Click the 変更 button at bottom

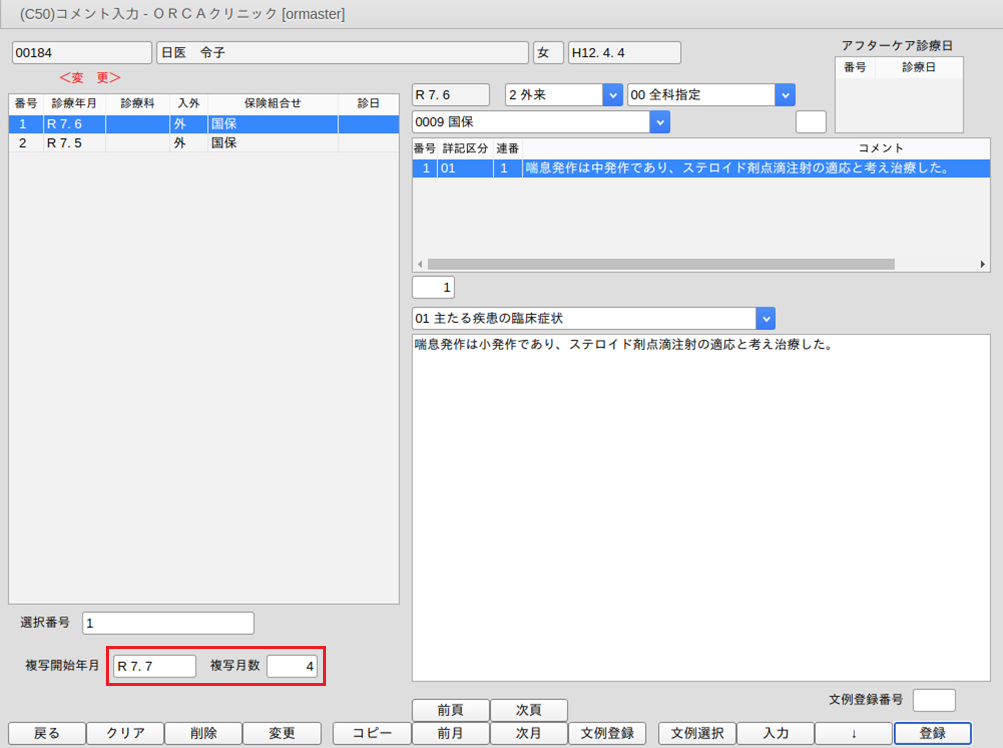[281, 733]
